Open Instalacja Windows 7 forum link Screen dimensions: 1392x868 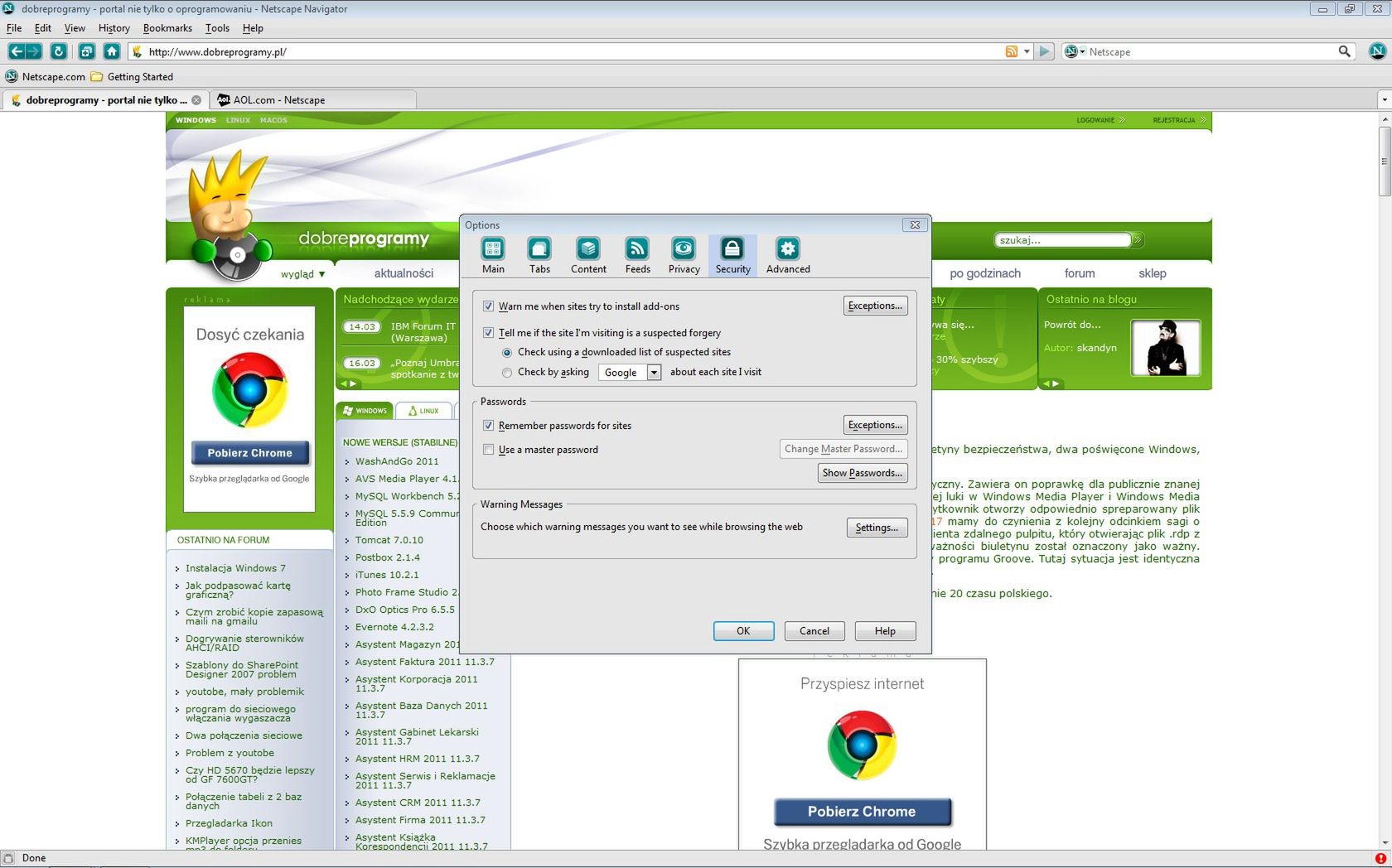point(235,568)
